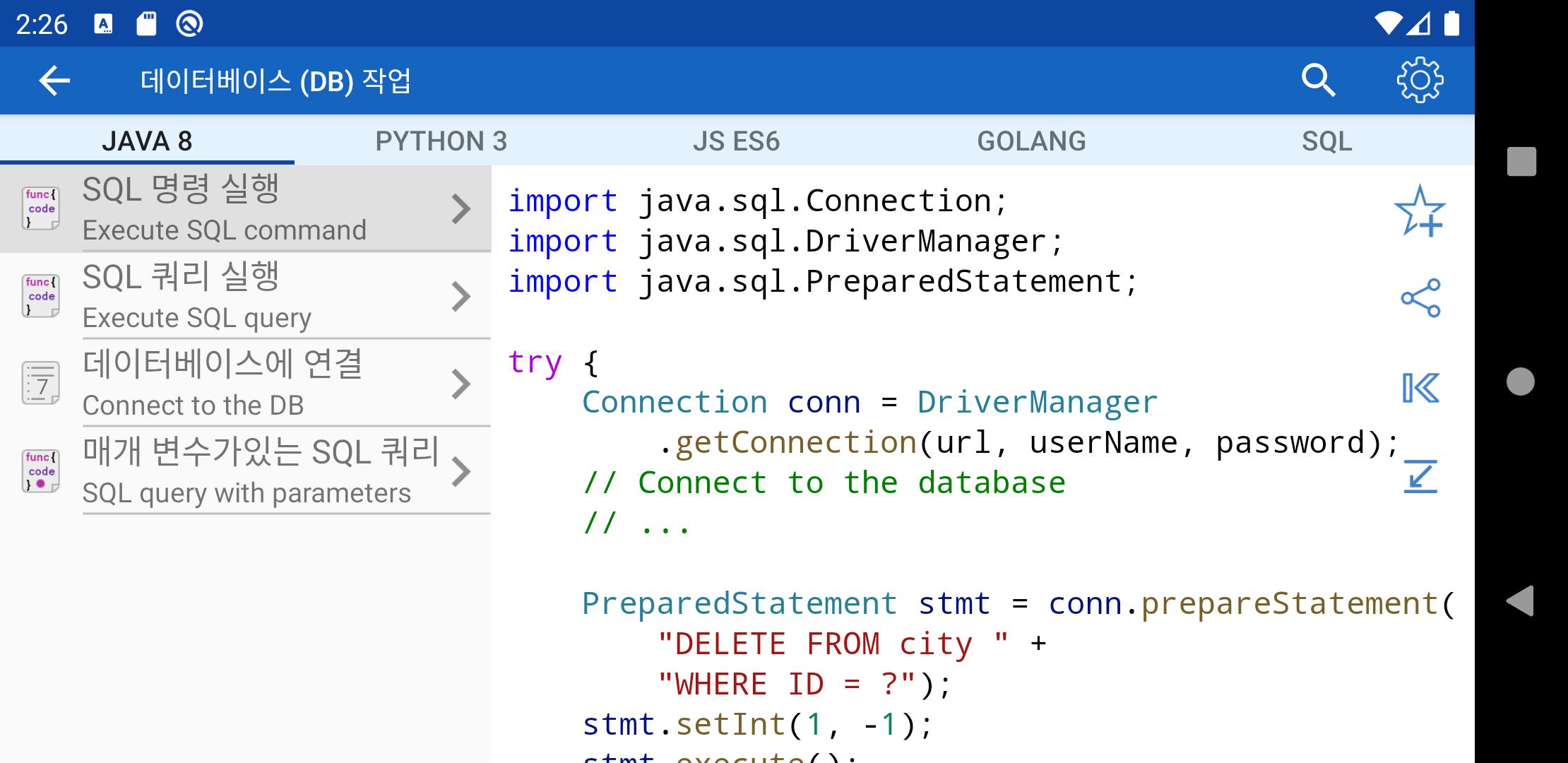1568x763 pixels.
Task: Switch to the PYTHON 3 tab
Action: click(x=441, y=141)
